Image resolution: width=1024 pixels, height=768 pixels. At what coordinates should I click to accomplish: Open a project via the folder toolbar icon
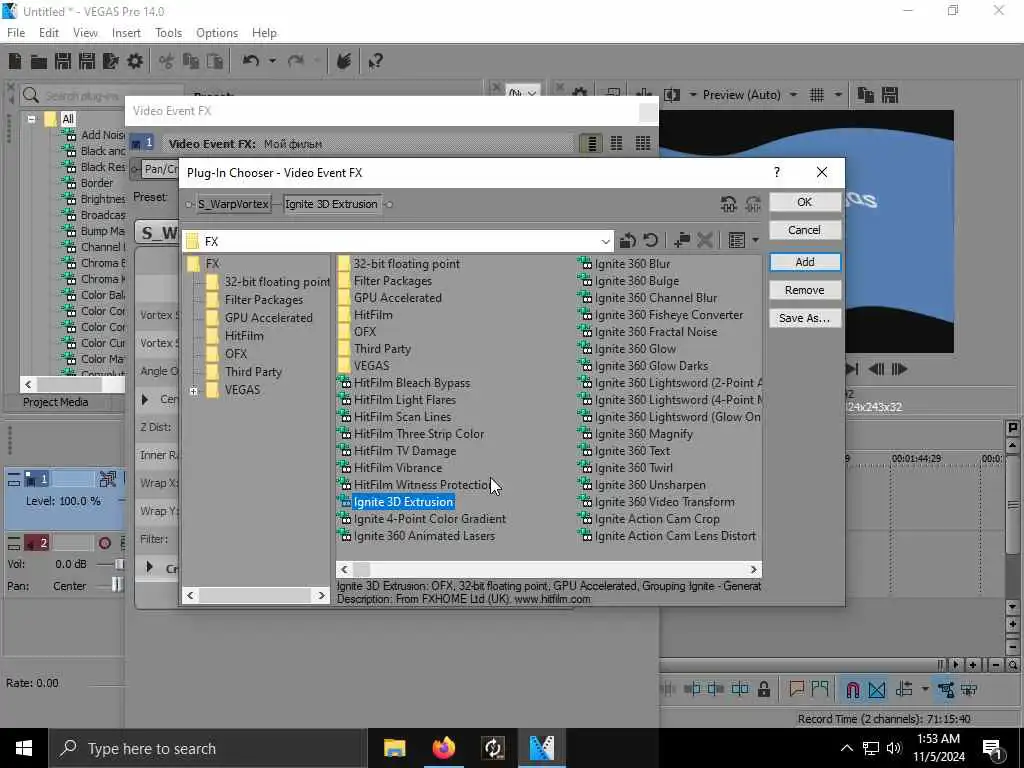tap(39, 62)
